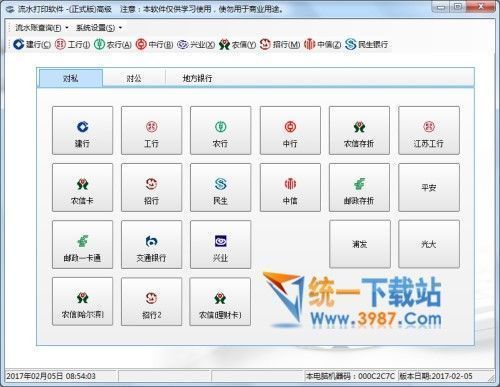This screenshot has height=387, width=500.
Task: Open the 建行 bank tile
Action: [82, 130]
